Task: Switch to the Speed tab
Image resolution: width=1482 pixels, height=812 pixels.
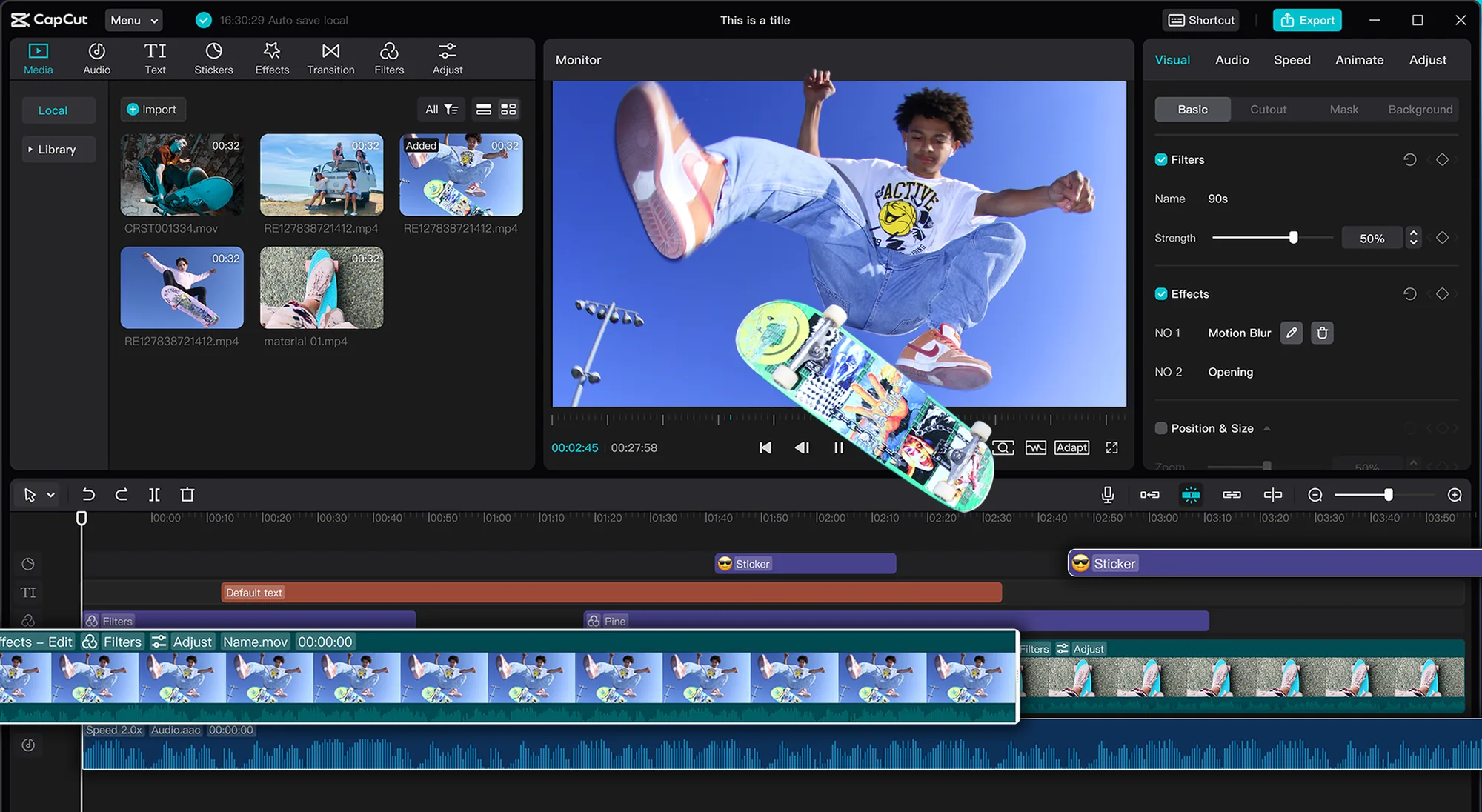Action: pyautogui.click(x=1292, y=60)
